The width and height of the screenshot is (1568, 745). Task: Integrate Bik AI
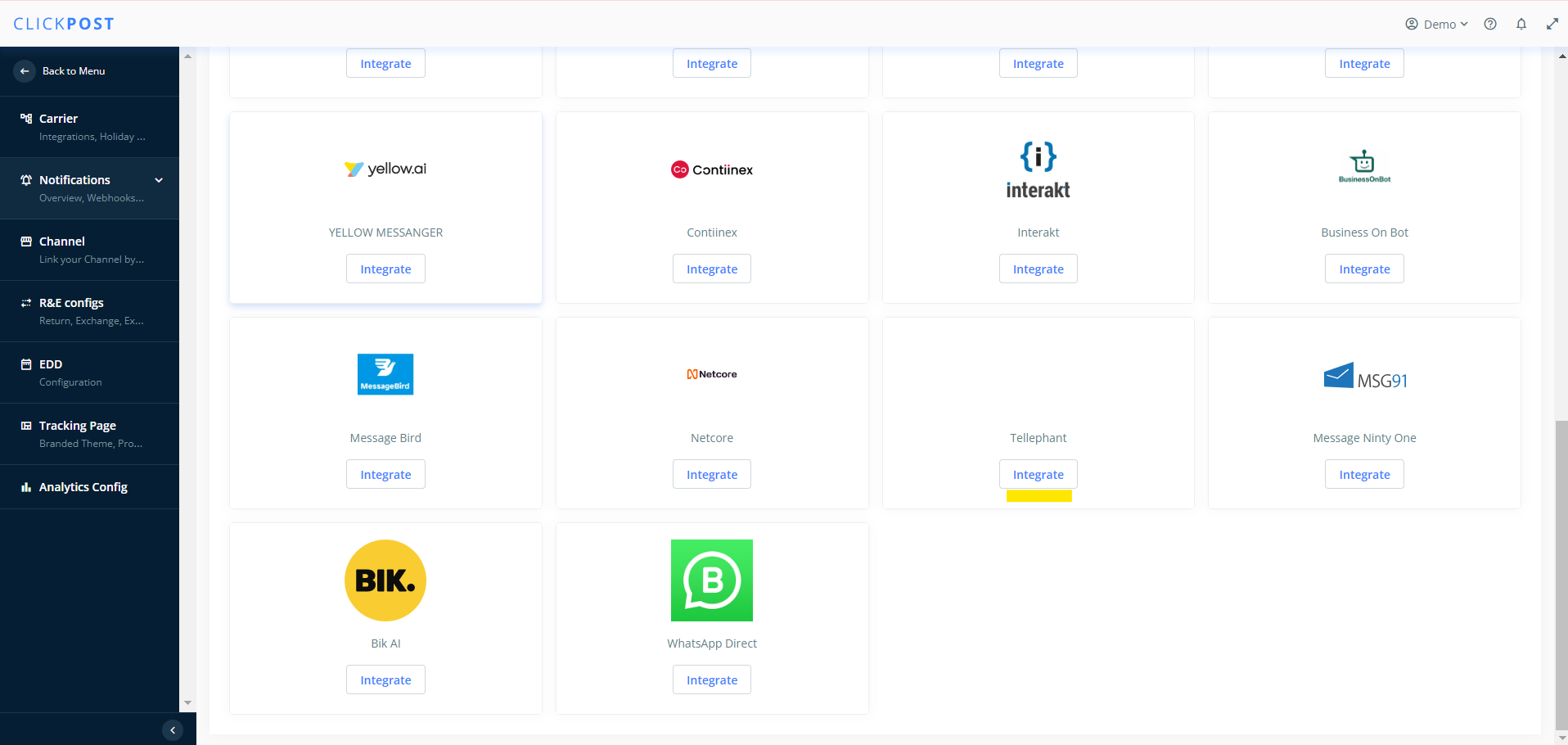pyautogui.click(x=385, y=680)
